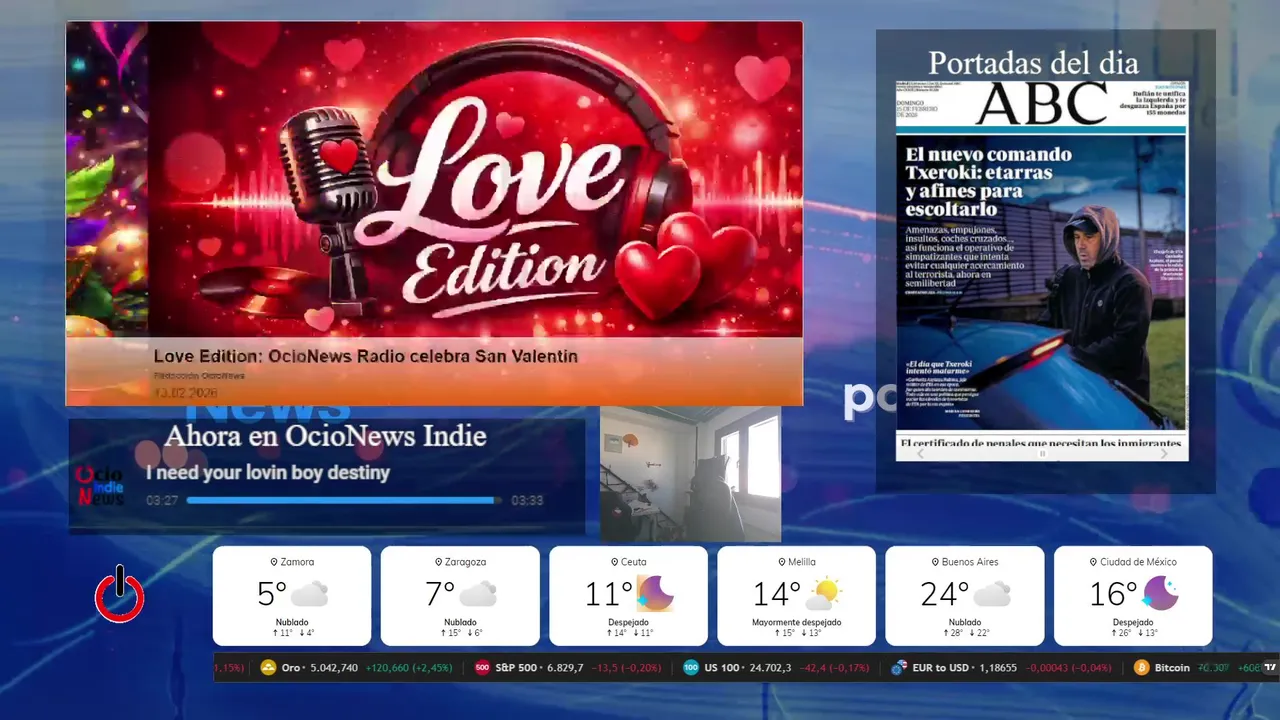
Task: Click the red power button icon
Action: tap(119, 595)
